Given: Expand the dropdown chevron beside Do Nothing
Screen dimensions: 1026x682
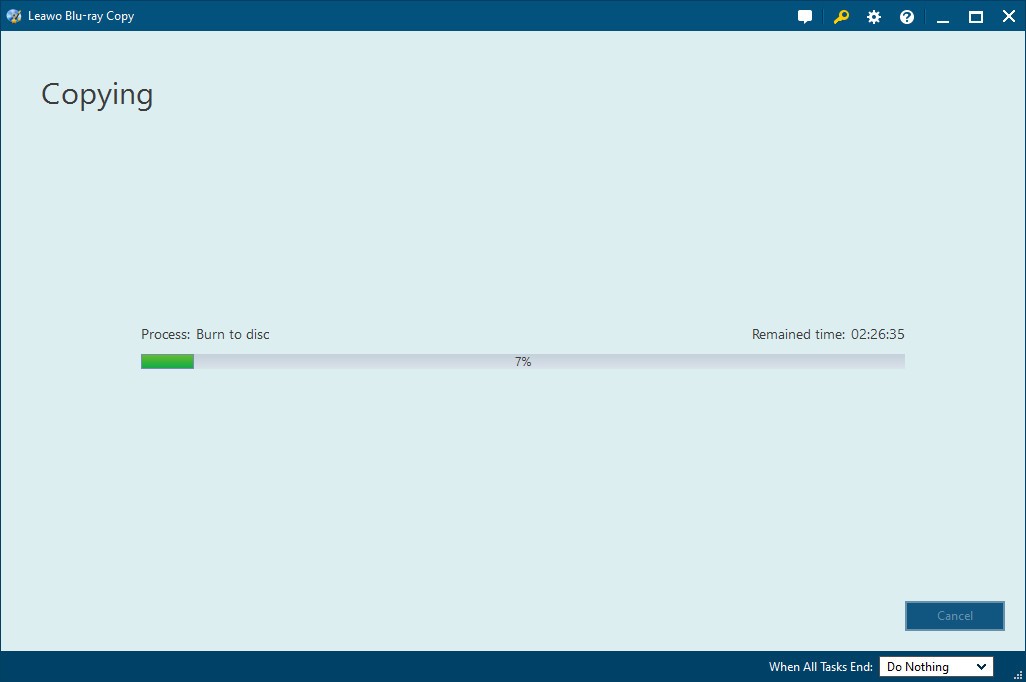Looking at the screenshot, I should tap(981, 666).
